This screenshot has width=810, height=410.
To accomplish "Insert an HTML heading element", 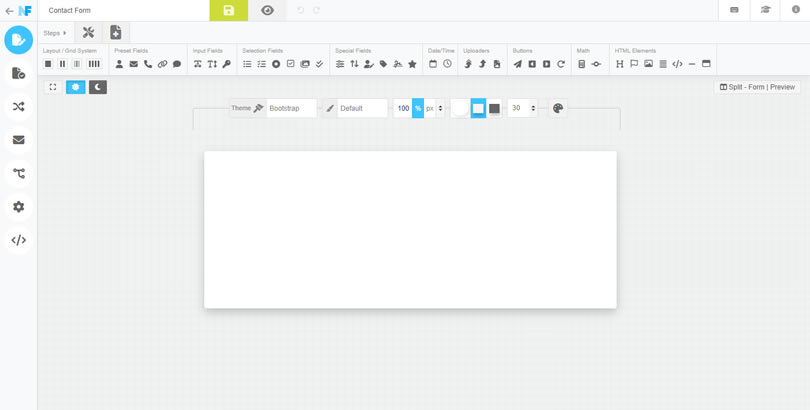I will point(620,64).
